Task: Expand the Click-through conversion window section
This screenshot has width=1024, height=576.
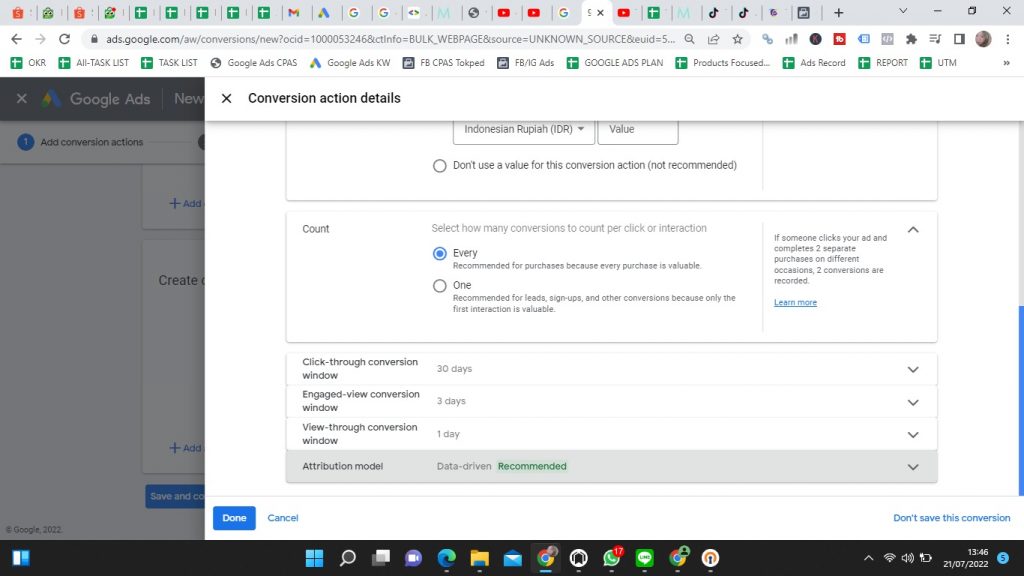Action: 912,369
